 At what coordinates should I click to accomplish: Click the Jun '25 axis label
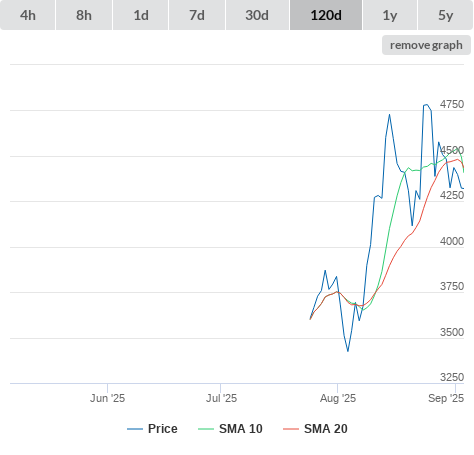coord(107,398)
